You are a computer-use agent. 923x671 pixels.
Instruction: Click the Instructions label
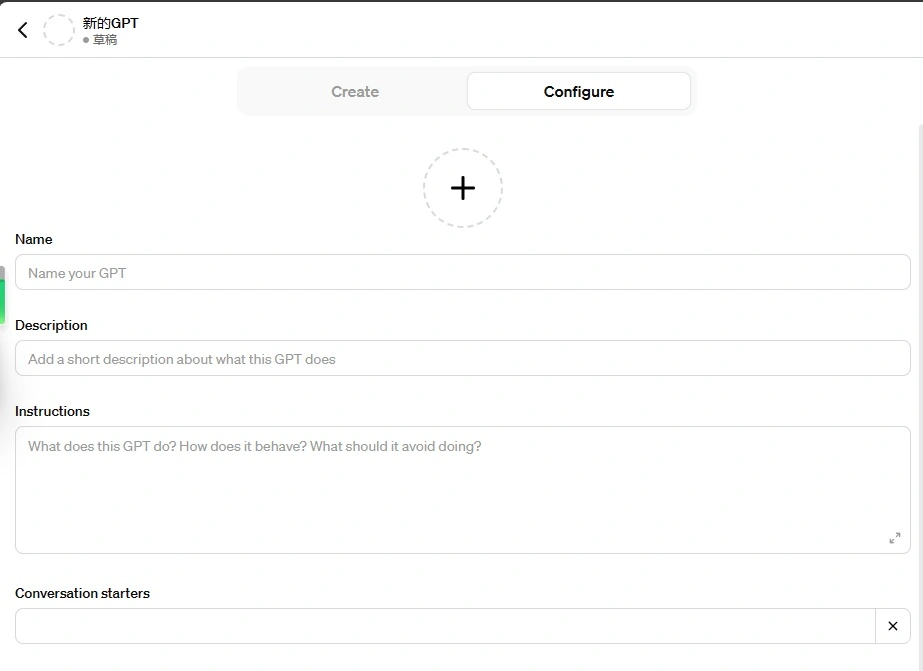tap(52, 411)
